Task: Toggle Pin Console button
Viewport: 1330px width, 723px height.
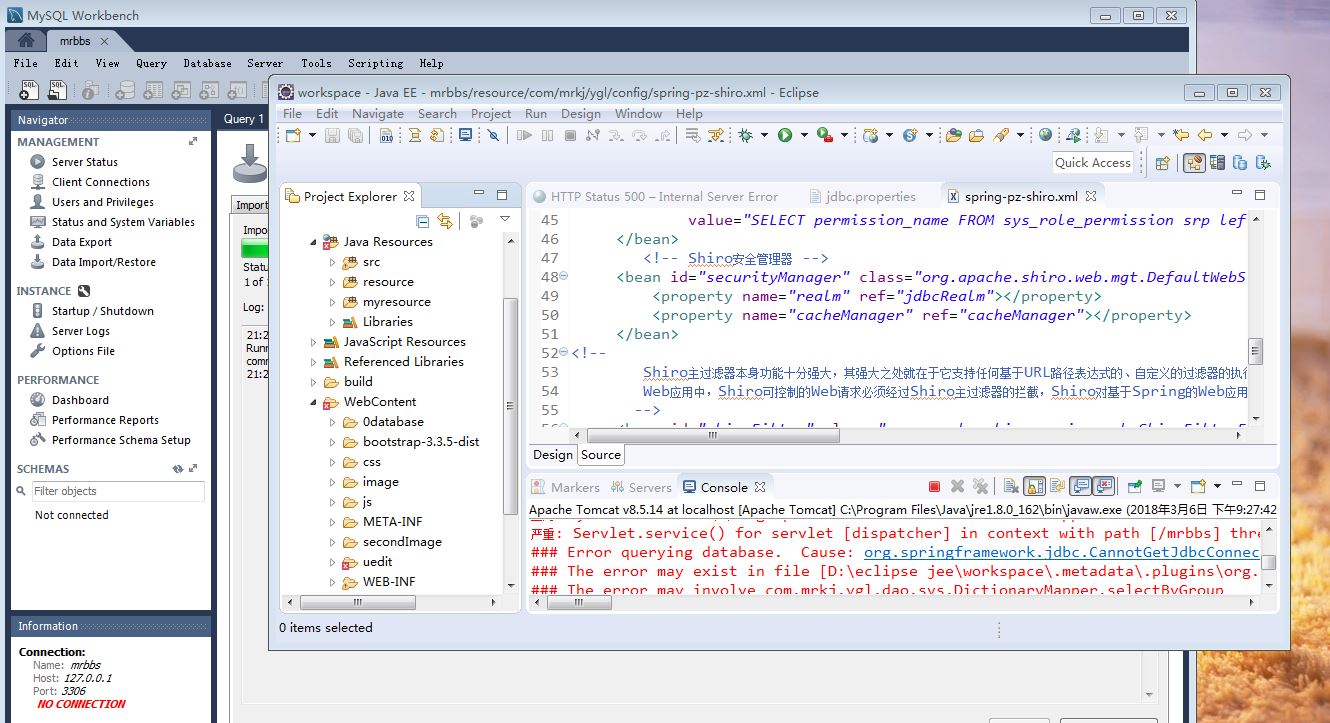Action: pos(1135,487)
